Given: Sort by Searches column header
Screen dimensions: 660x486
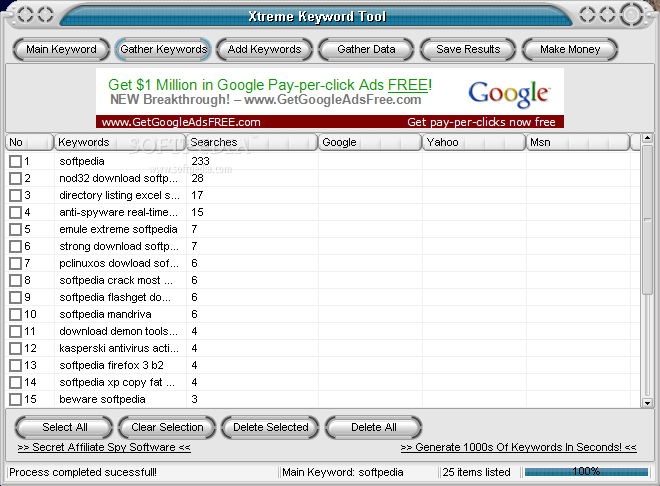Looking at the screenshot, I should tap(252, 142).
